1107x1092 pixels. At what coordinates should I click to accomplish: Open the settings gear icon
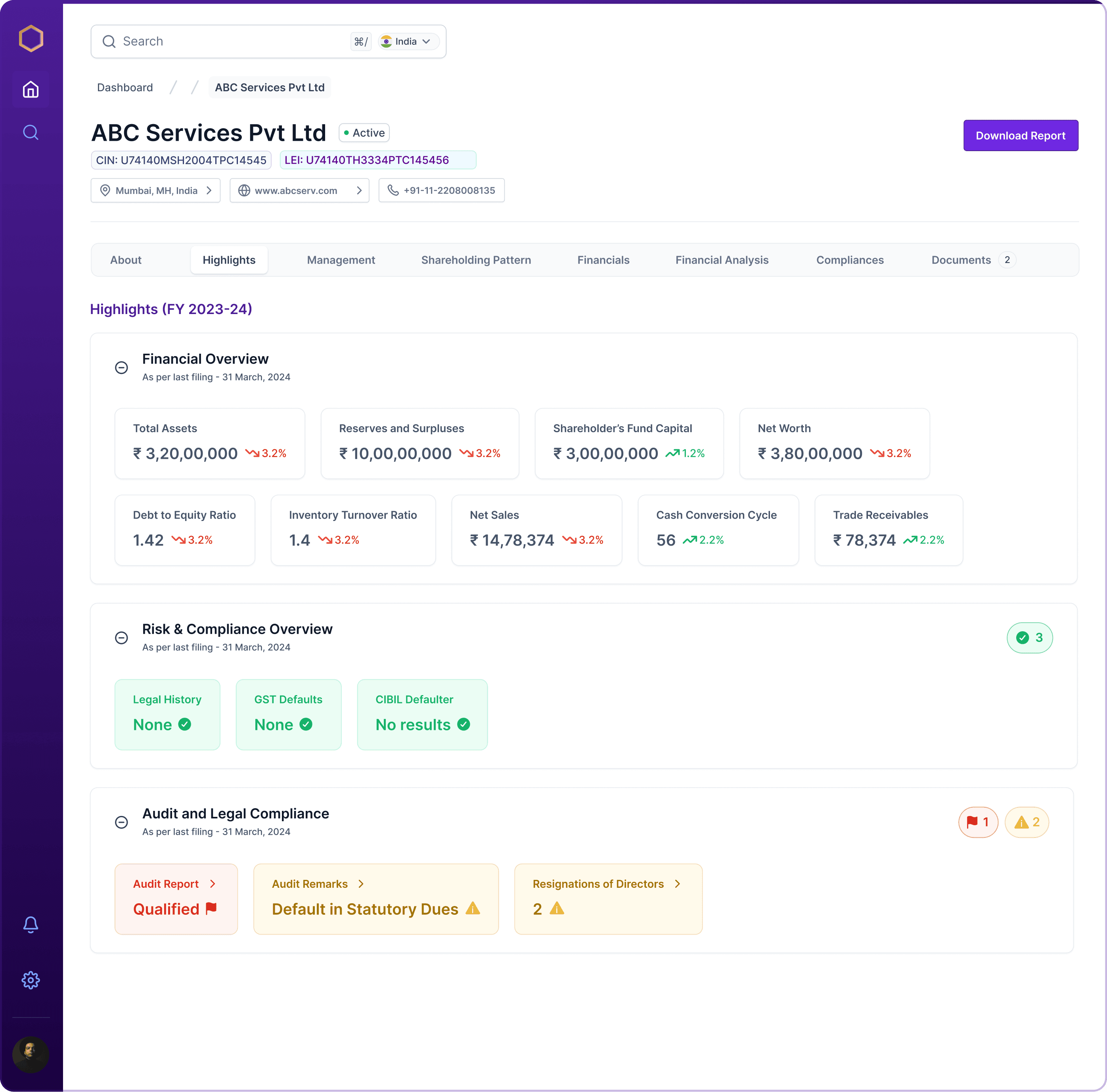(x=31, y=980)
